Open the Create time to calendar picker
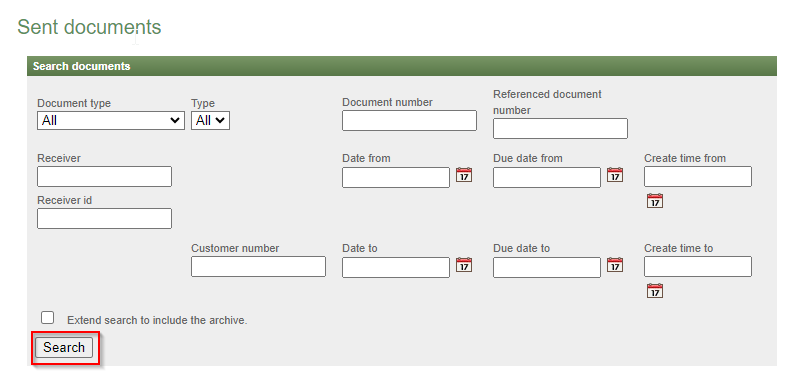The height and width of the screenshot is (388, 810). [x=655, y=291]
